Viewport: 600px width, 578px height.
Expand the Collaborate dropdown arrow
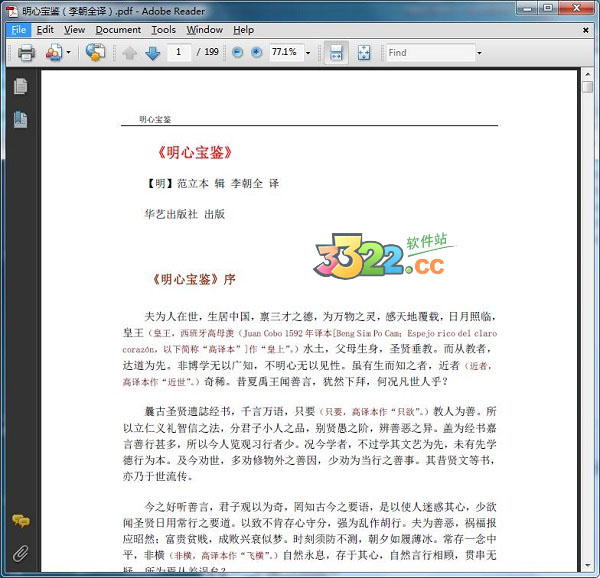pyautogui.click(x=69, y=52)
